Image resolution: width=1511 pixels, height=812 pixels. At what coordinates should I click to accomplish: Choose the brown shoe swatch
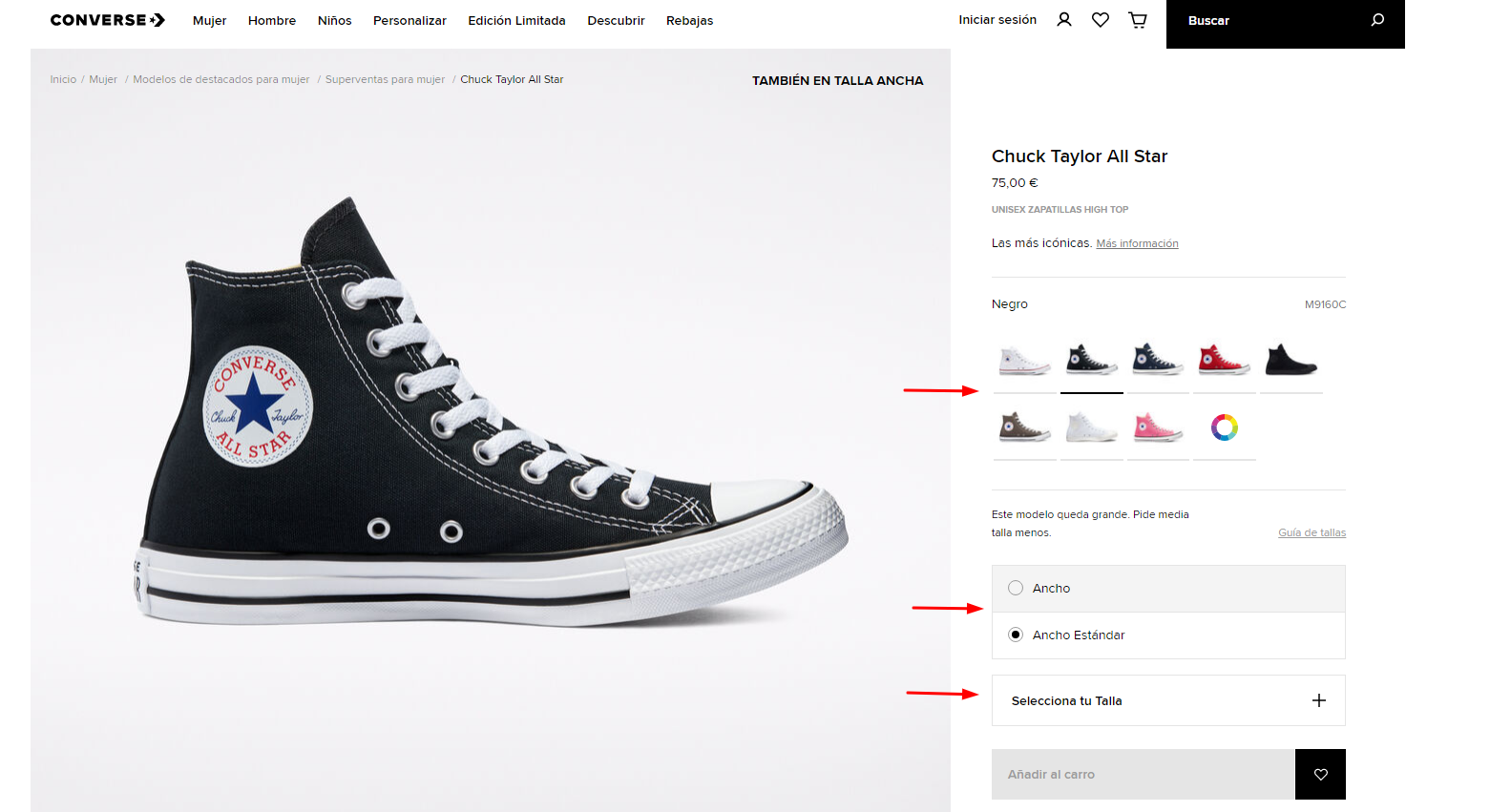click(x=1024, y=427)
